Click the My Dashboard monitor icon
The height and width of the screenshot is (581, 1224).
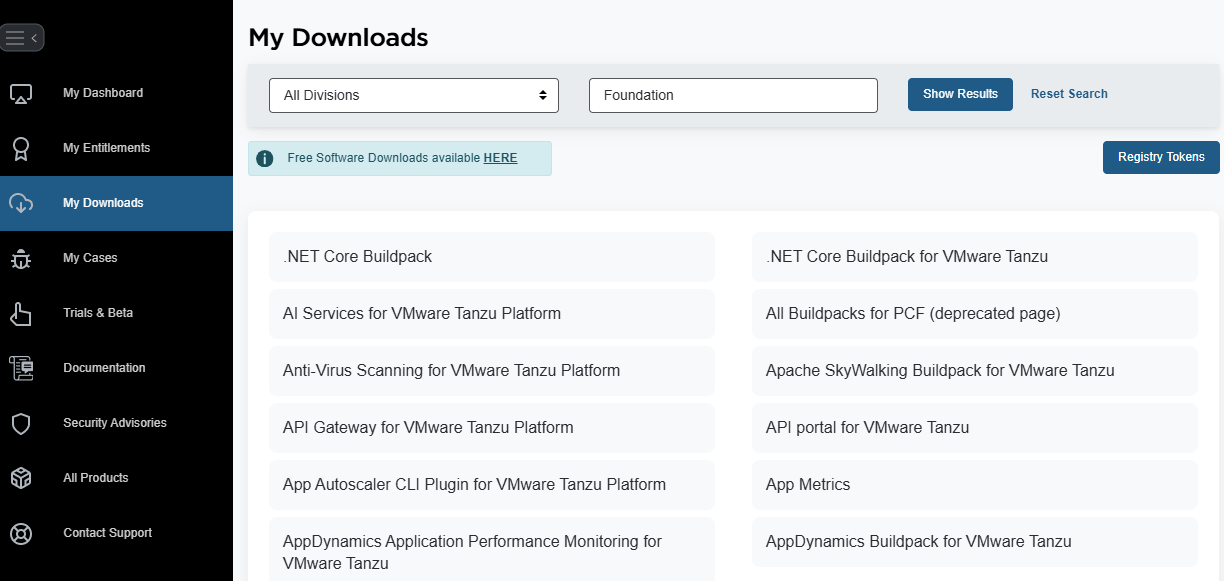click(x=21, y=94)
